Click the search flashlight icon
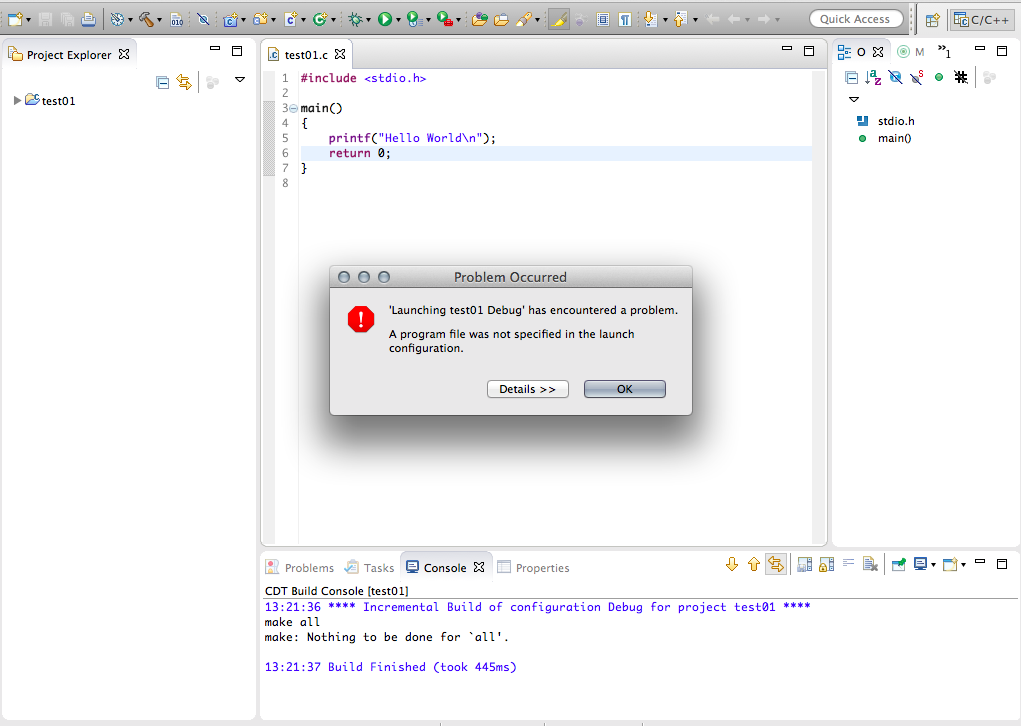 (x=524, y=20)
